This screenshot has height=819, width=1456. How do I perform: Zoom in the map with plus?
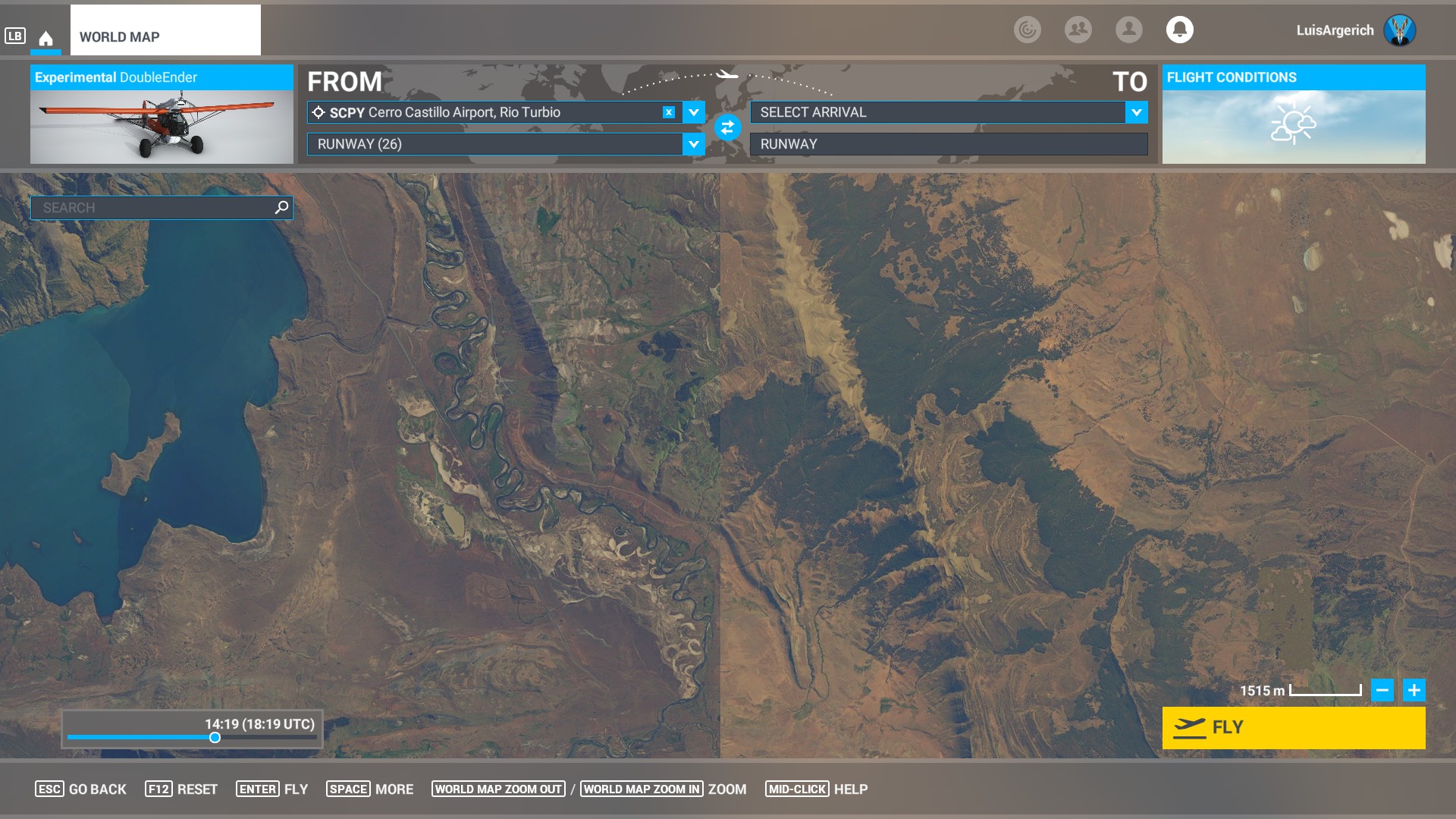click(x=1414, y=690)
